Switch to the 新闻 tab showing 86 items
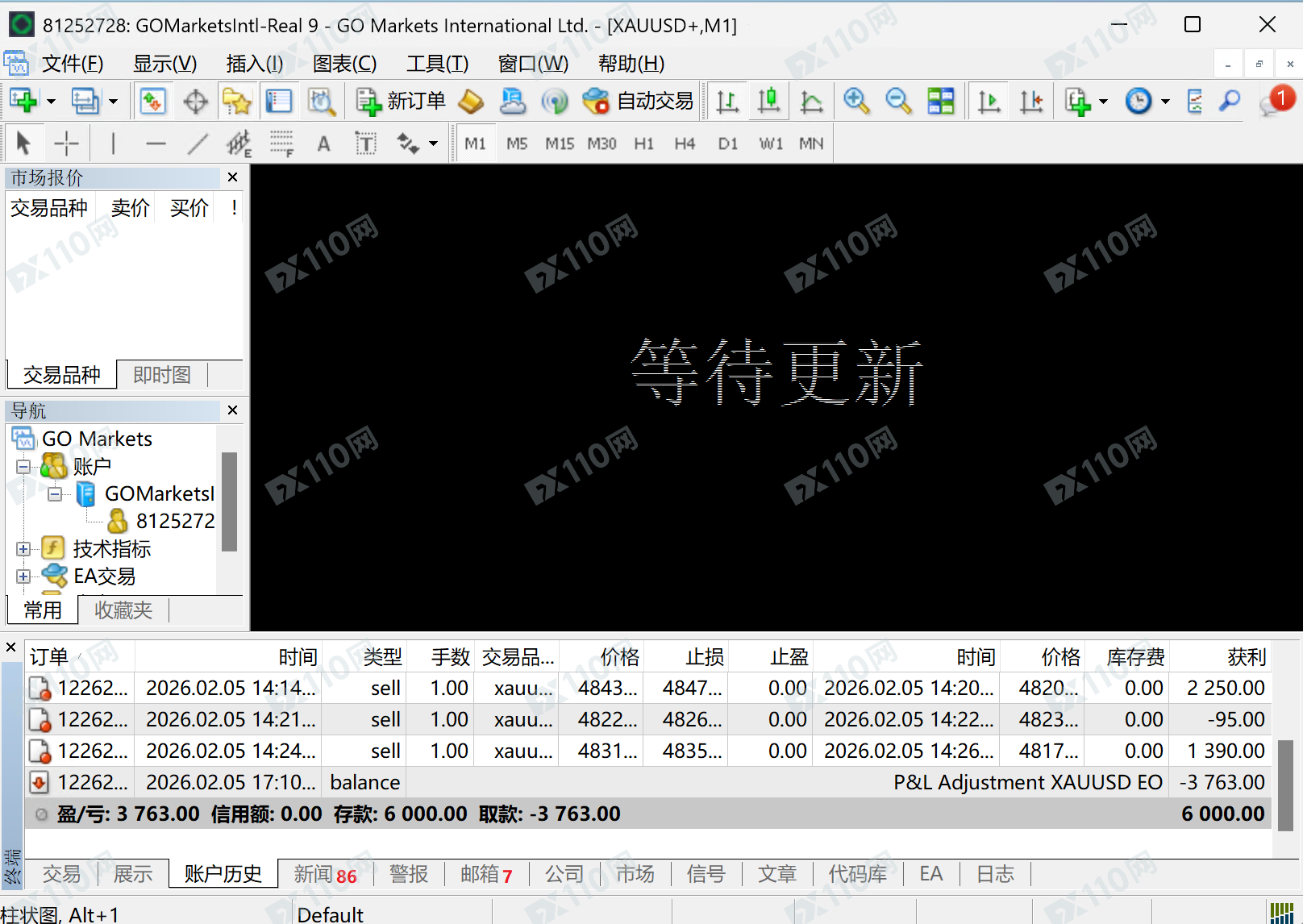The image size is (1303, 924). [x=326, y=874]
